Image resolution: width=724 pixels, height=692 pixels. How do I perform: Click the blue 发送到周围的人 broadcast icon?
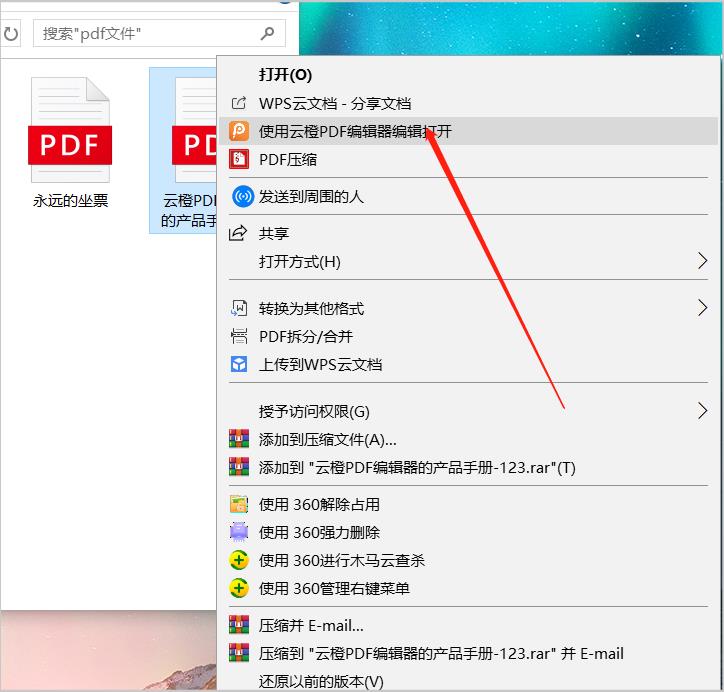point(242,197)
